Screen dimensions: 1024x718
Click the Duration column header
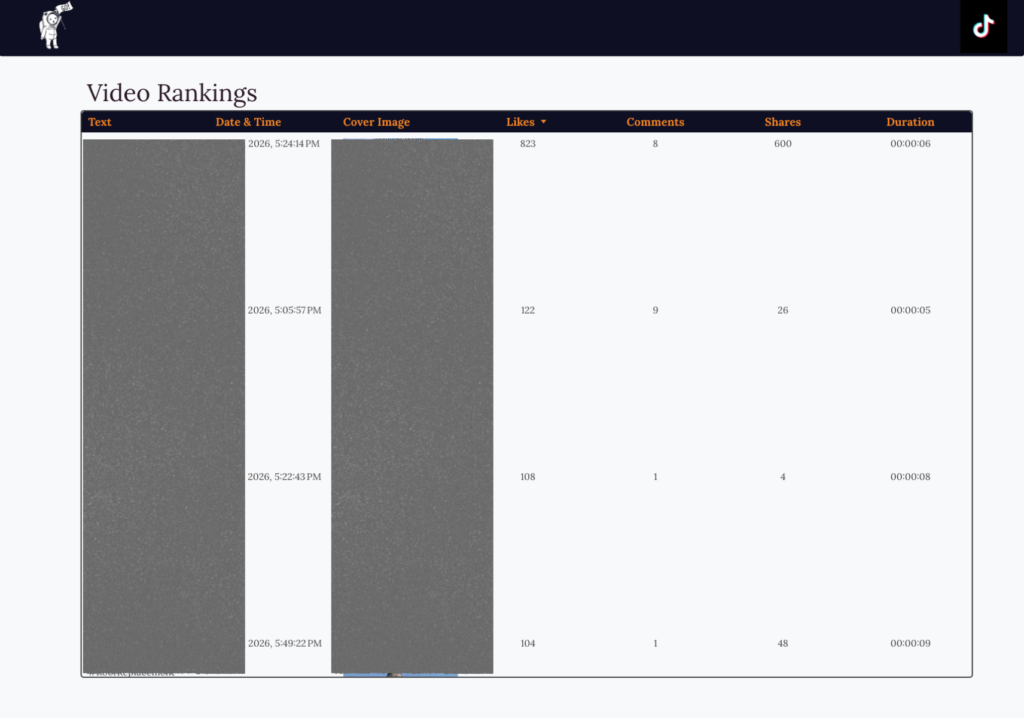[910, 122]
